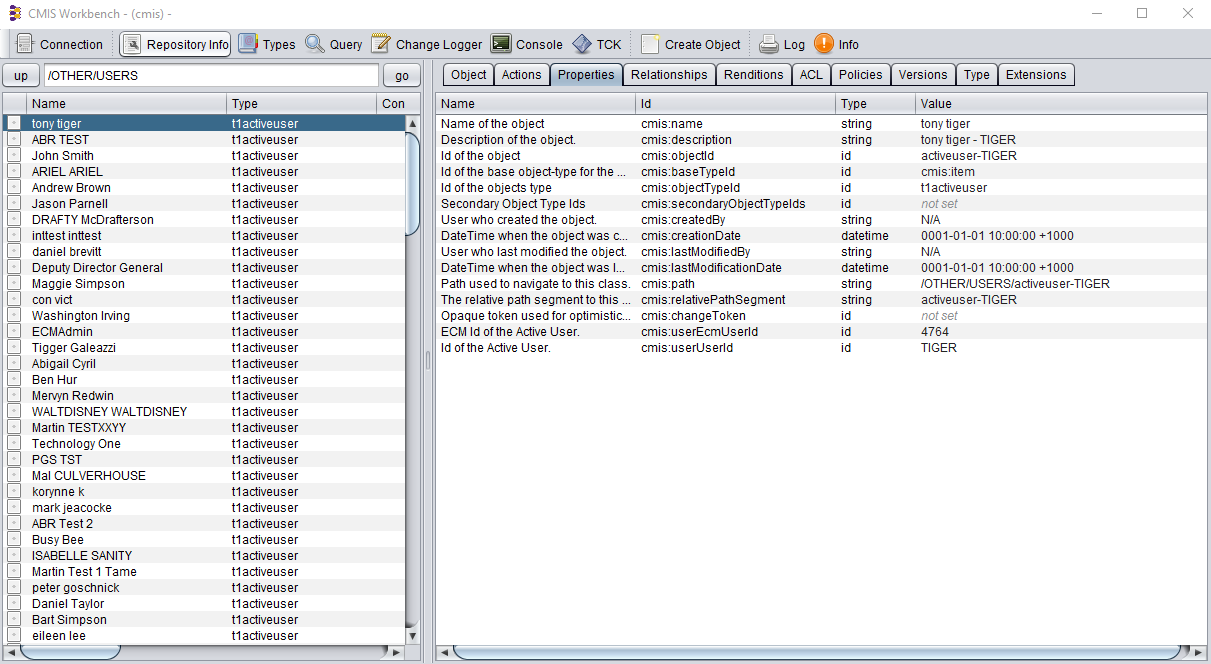The image size is (1211, 664).
Task: Select the Deputy Director General row
Action: click(205, 268)
